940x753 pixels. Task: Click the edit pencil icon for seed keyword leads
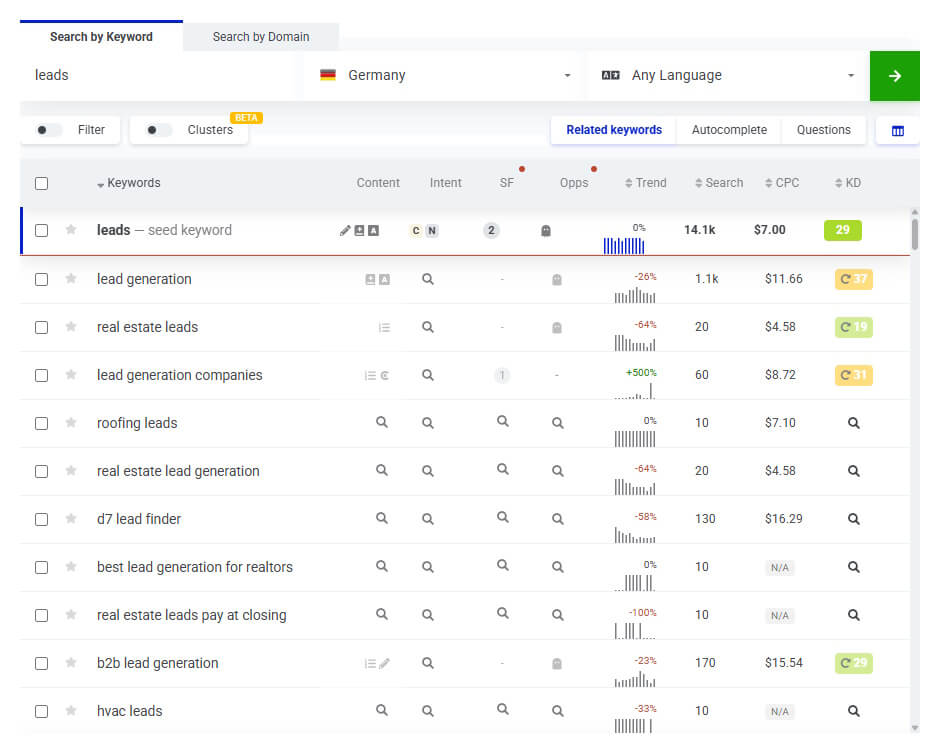[344, 229]
